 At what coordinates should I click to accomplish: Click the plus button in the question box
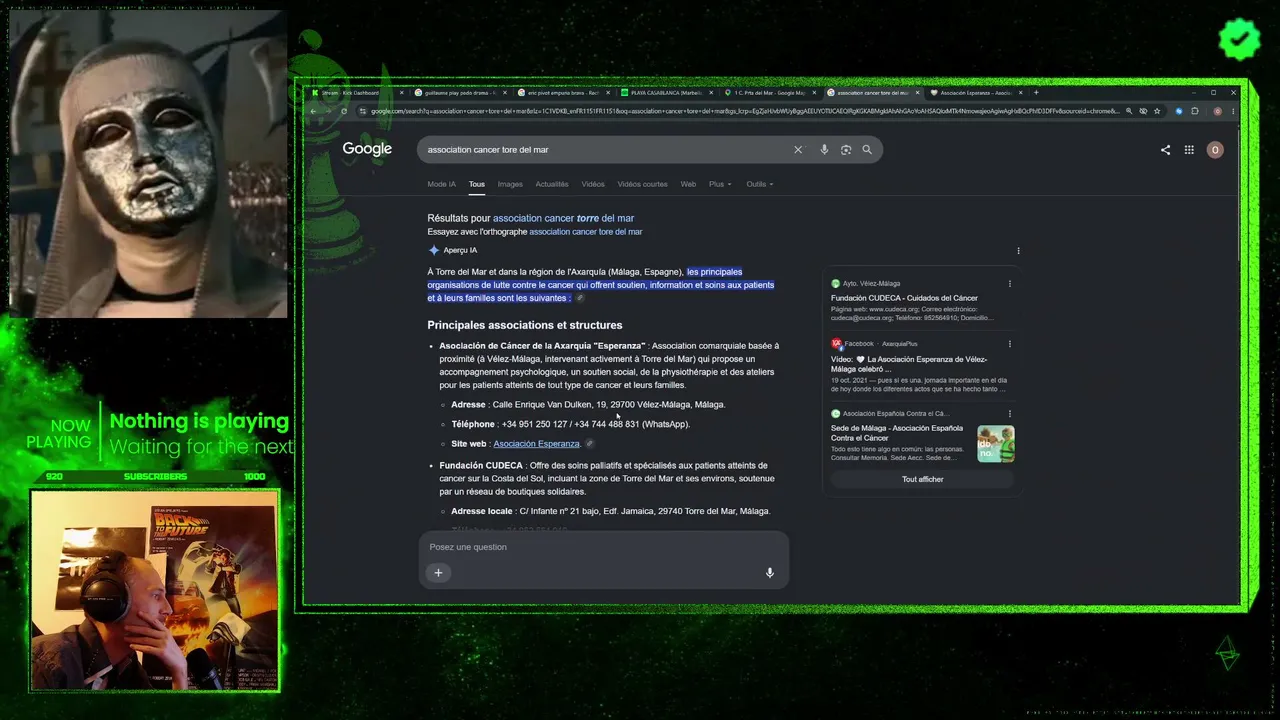pos(438,573)
